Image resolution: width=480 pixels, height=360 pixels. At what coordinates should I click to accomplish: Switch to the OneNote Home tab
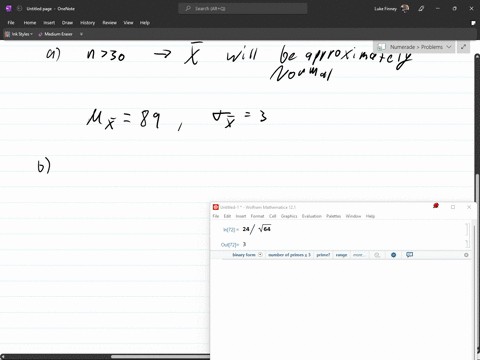tap(30, 23)
